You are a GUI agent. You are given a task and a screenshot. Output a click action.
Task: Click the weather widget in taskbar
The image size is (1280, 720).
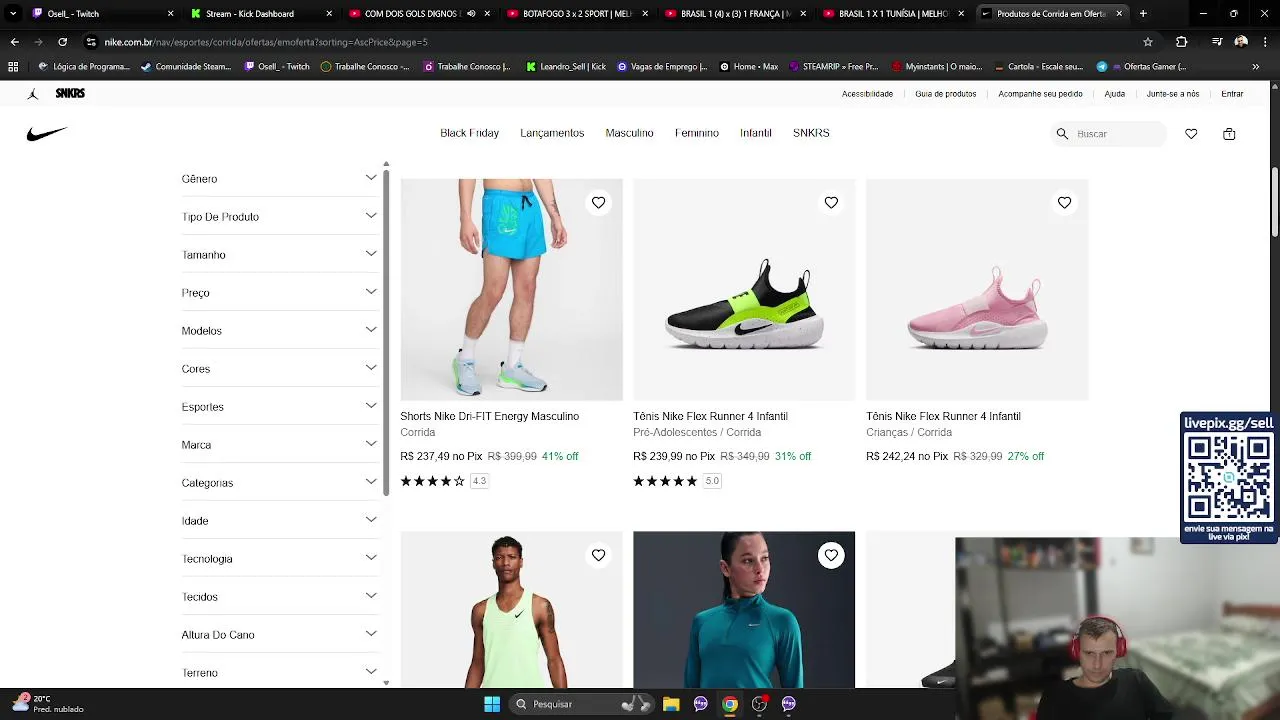click(48, 704)
